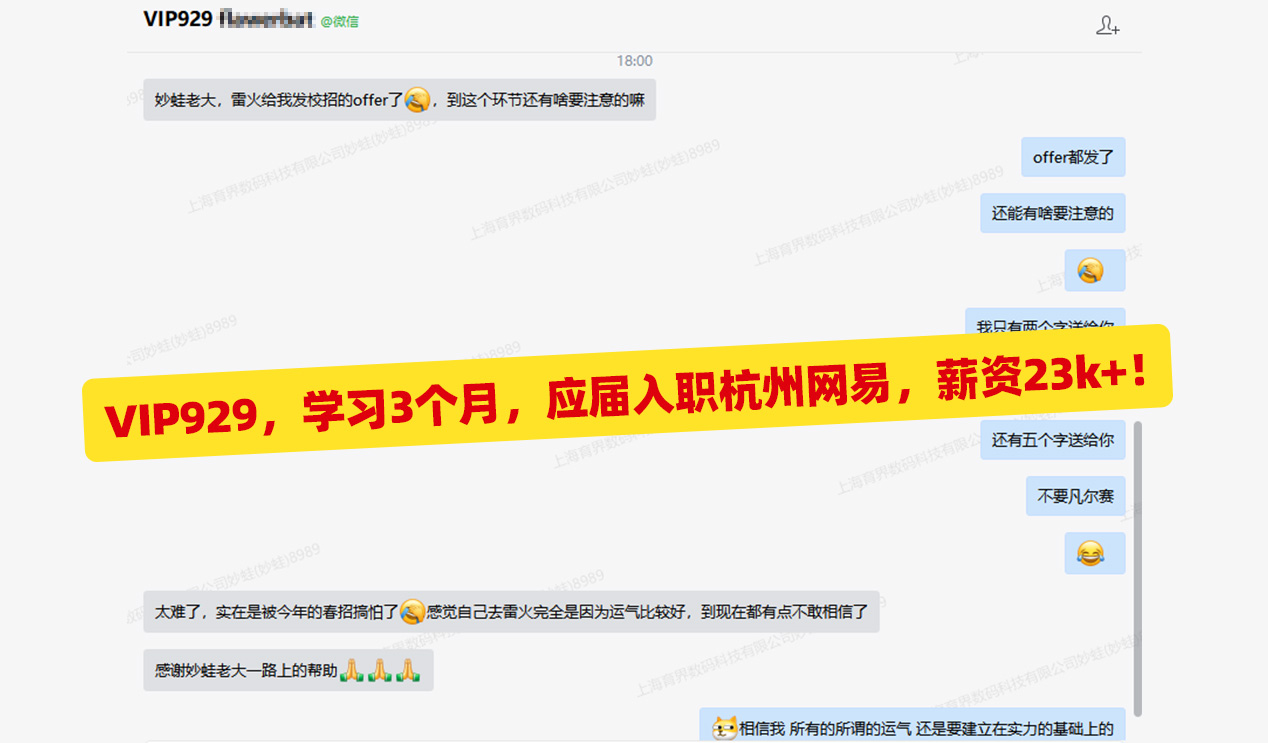Click the emoji-only bubble below 不要凡尔赛
1268x743 pixels.
(x=1095, y=553)
